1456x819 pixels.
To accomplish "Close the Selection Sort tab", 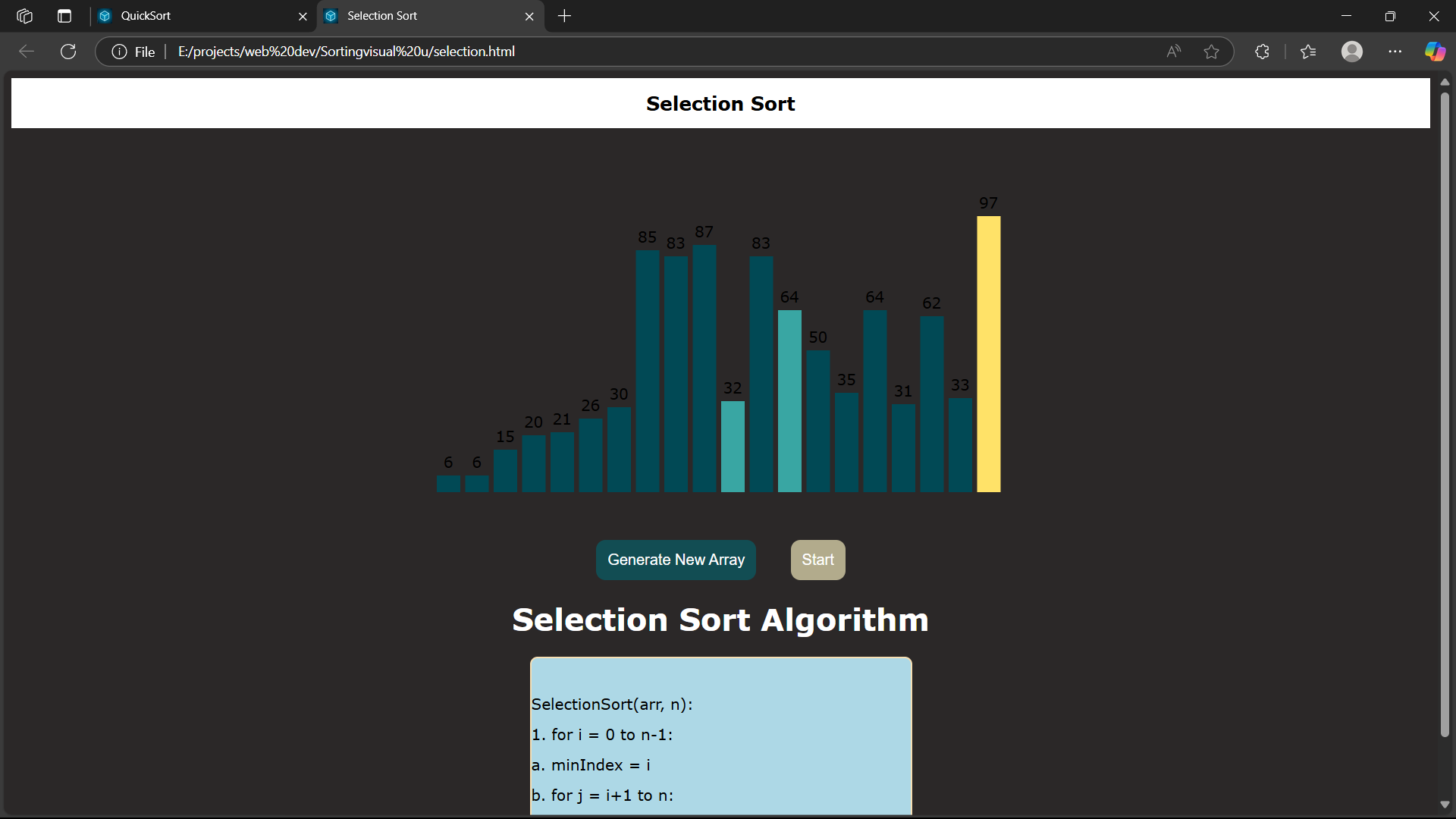I will point(529,16).
